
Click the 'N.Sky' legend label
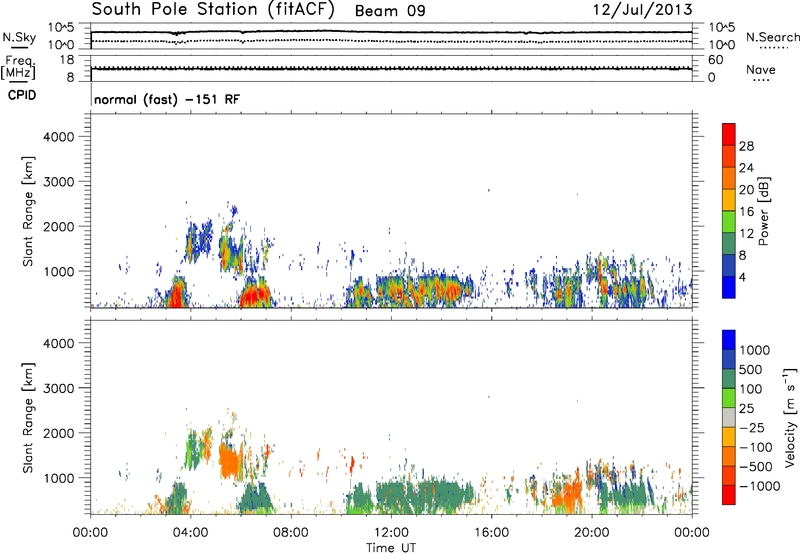pyautogui.click(x=19, y=37)
